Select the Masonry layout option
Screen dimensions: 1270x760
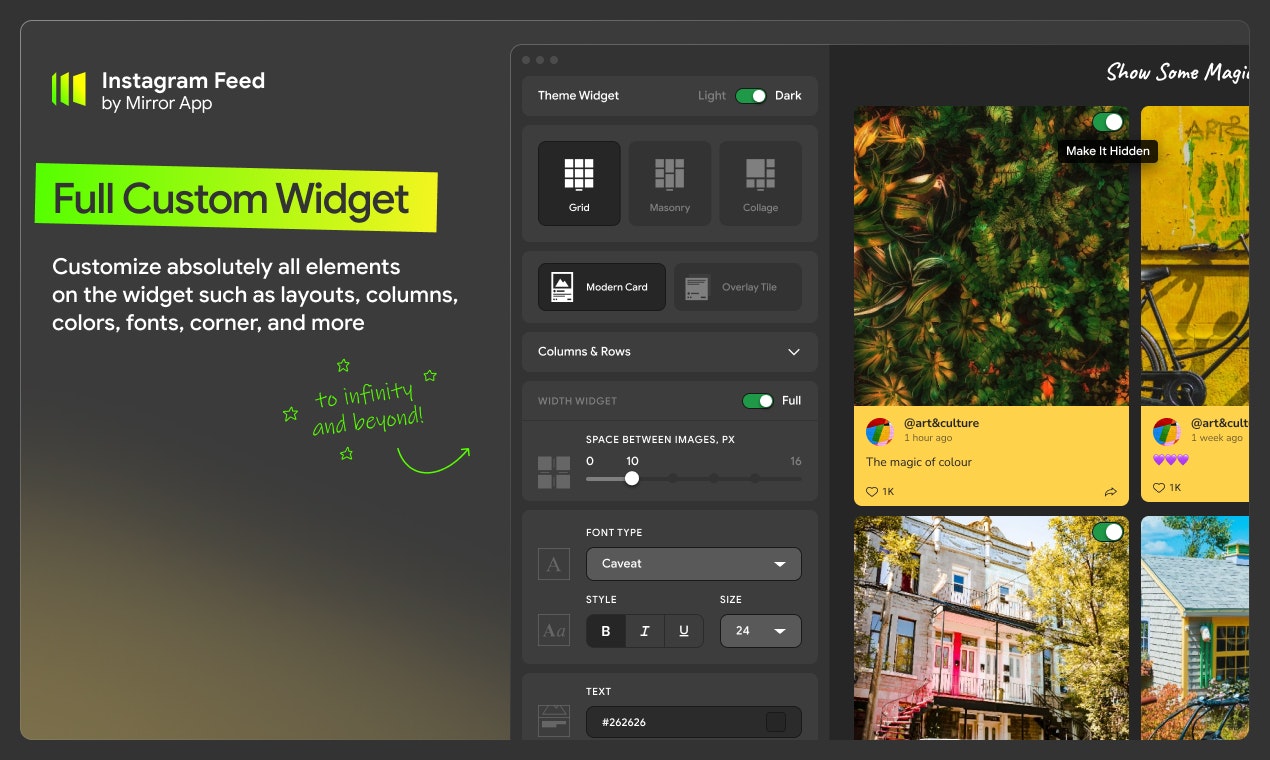pyautogui.click(x=670, y=183)
